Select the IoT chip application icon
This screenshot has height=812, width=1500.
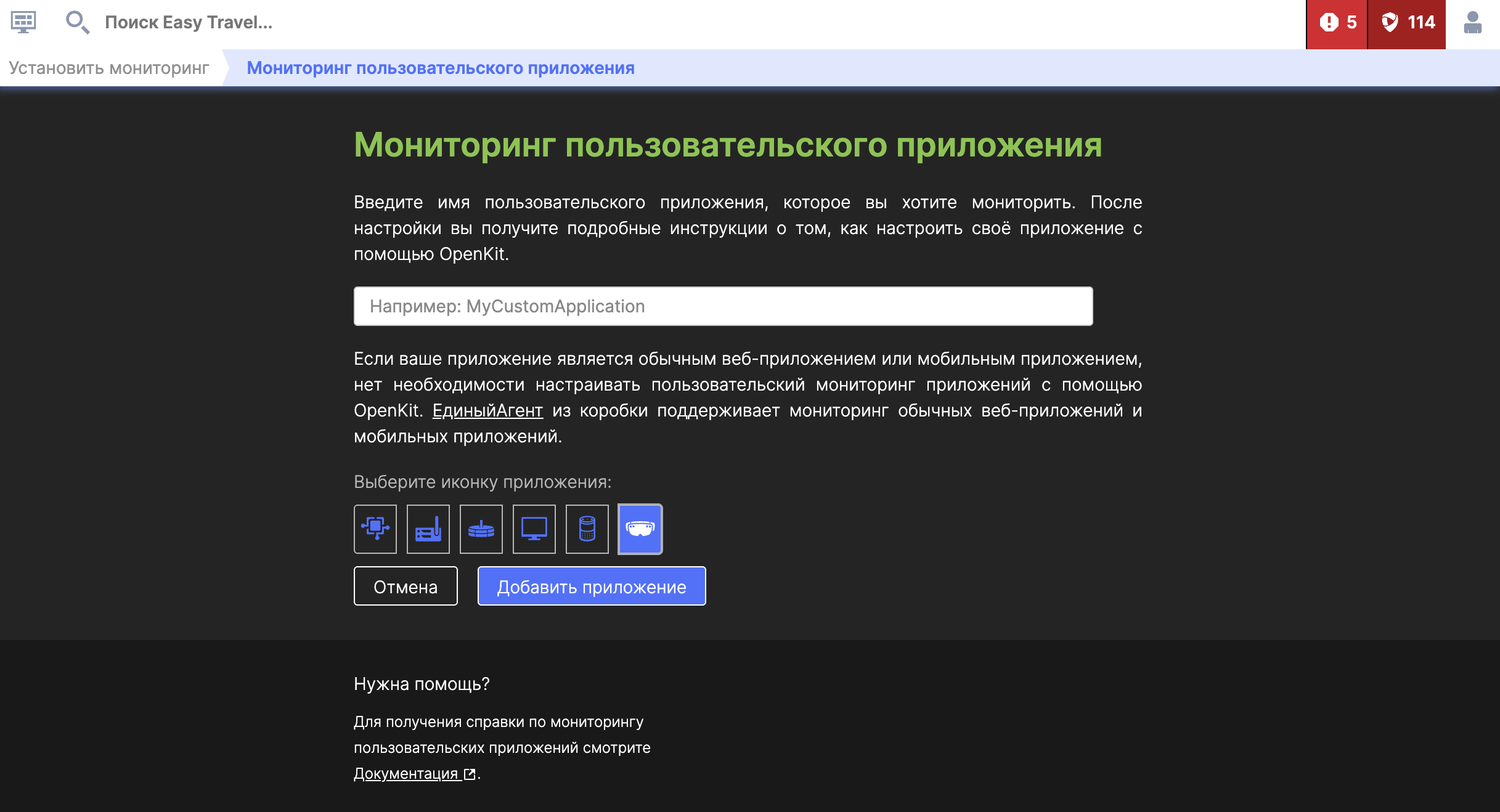click(x=375, y=529)
